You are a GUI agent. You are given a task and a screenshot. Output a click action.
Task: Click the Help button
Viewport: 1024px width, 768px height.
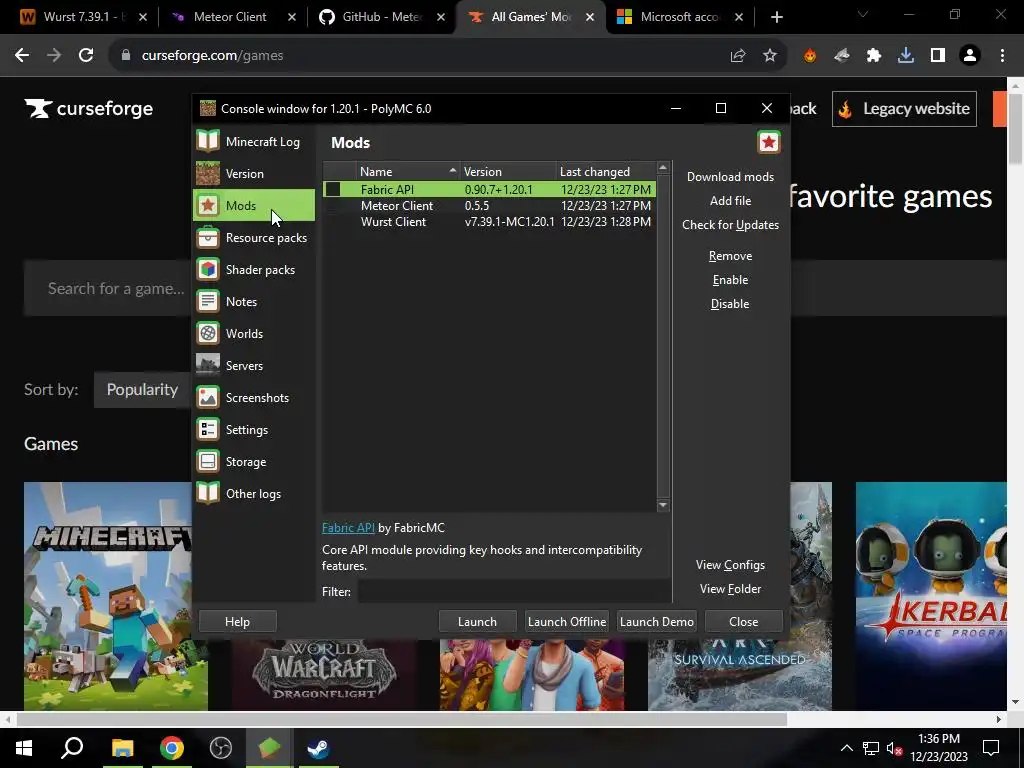click(237, 622)
